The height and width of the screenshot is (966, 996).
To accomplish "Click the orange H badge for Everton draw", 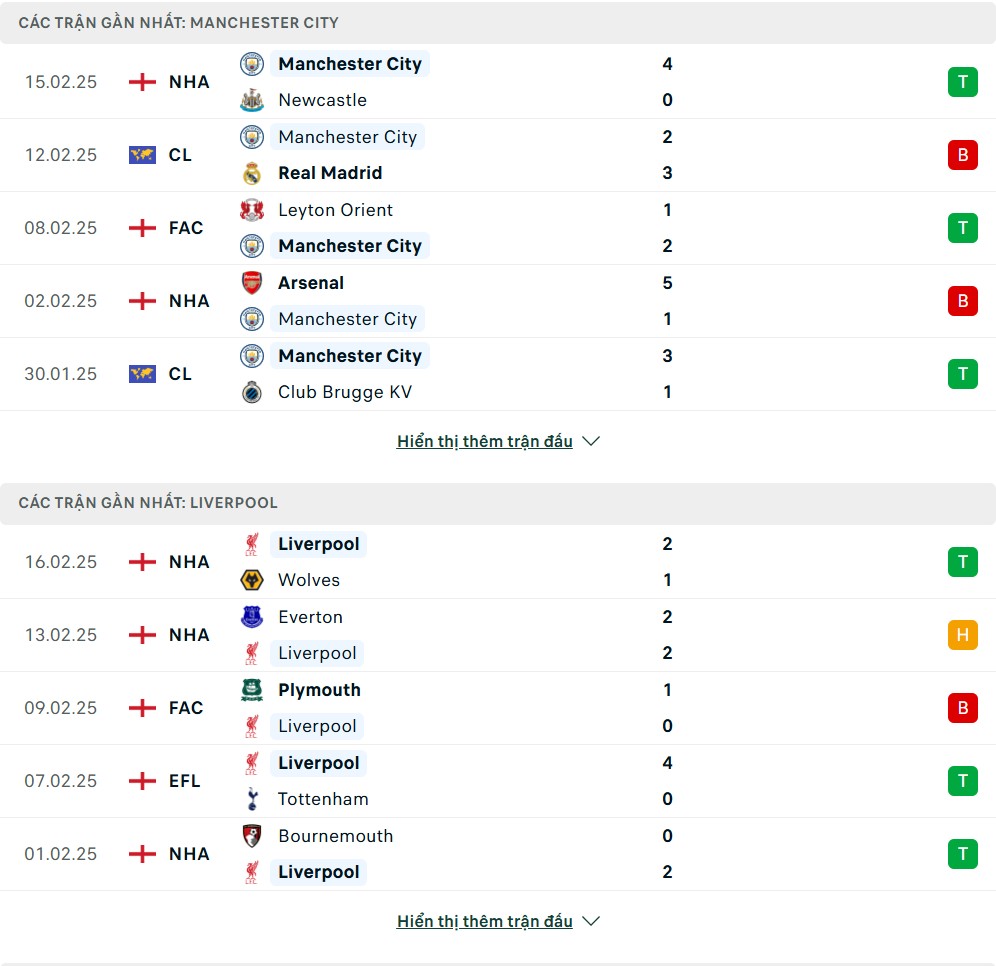I will pos(962,635).
